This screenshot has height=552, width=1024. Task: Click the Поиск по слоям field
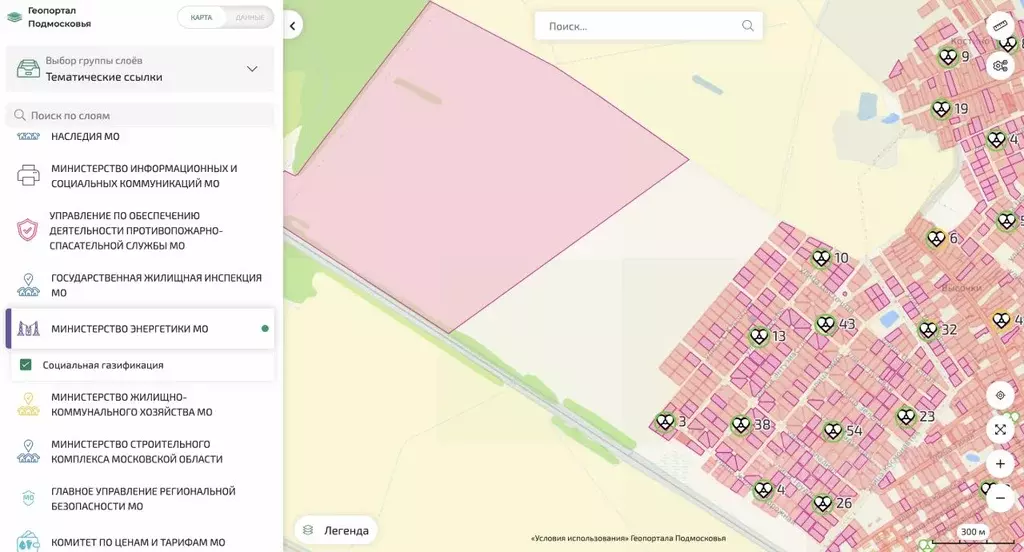pos(140,116)
